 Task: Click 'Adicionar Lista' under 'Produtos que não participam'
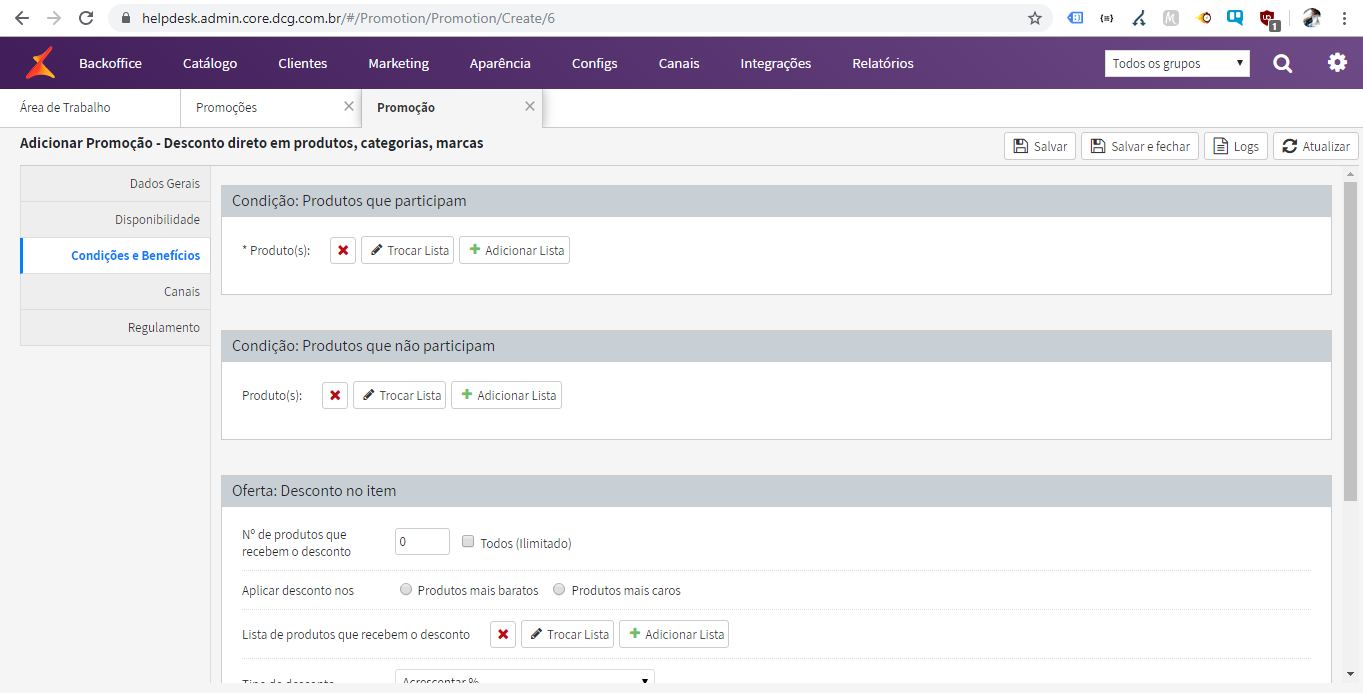point(506,395)
